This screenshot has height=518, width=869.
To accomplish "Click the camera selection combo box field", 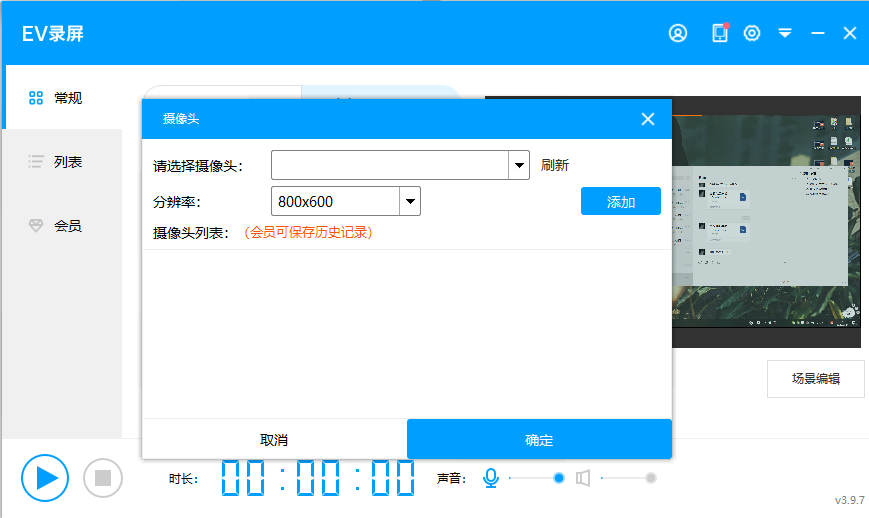I will tap(390, 165).
